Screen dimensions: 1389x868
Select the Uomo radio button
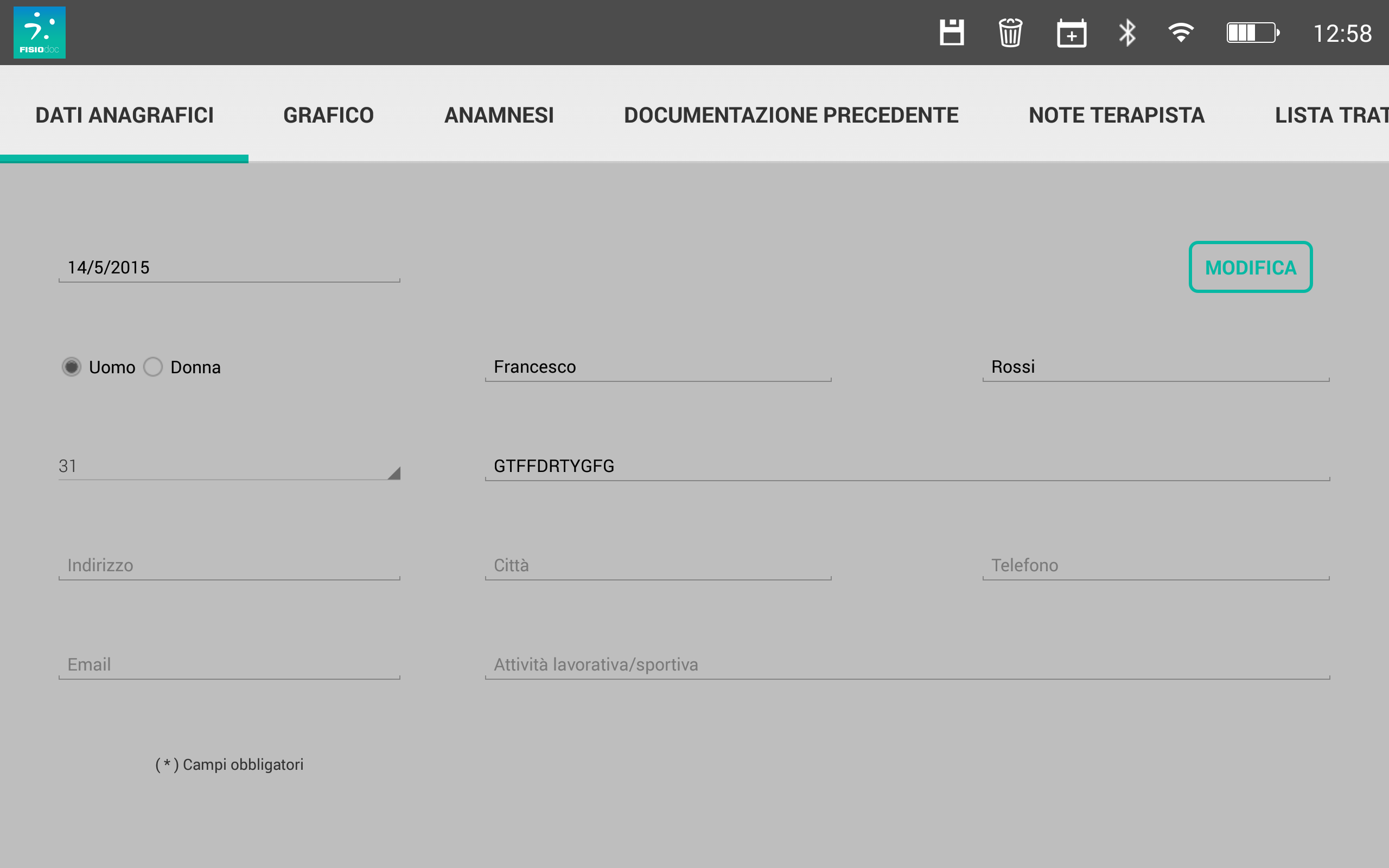[72, 367]
